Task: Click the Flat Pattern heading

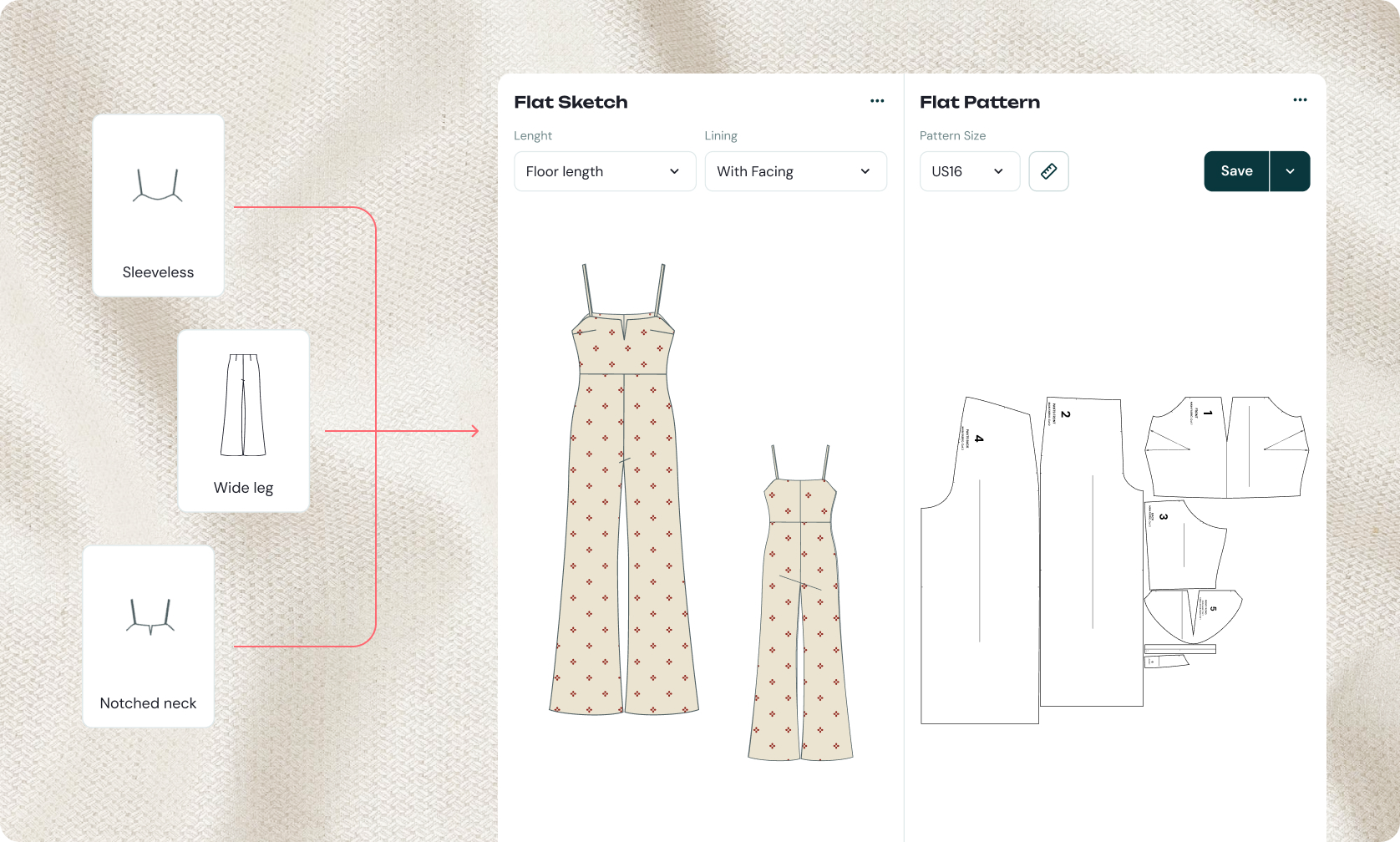Action: (x=980, y=102)
